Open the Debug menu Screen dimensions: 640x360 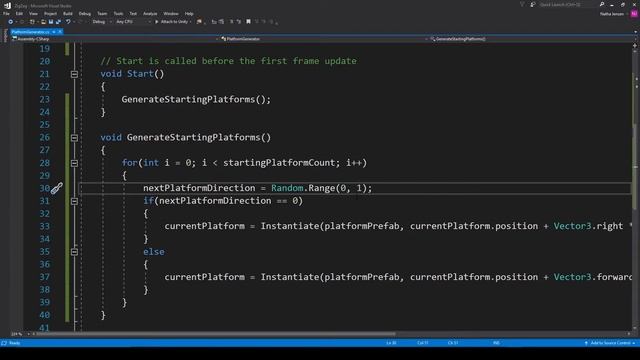point(84,13)
